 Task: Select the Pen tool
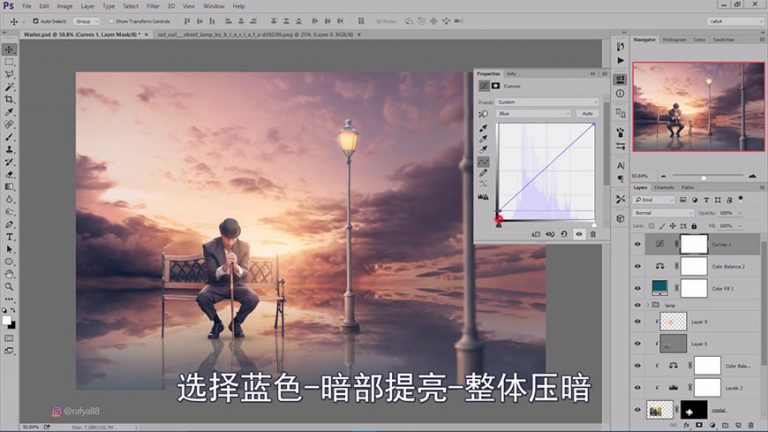point(9,224)
